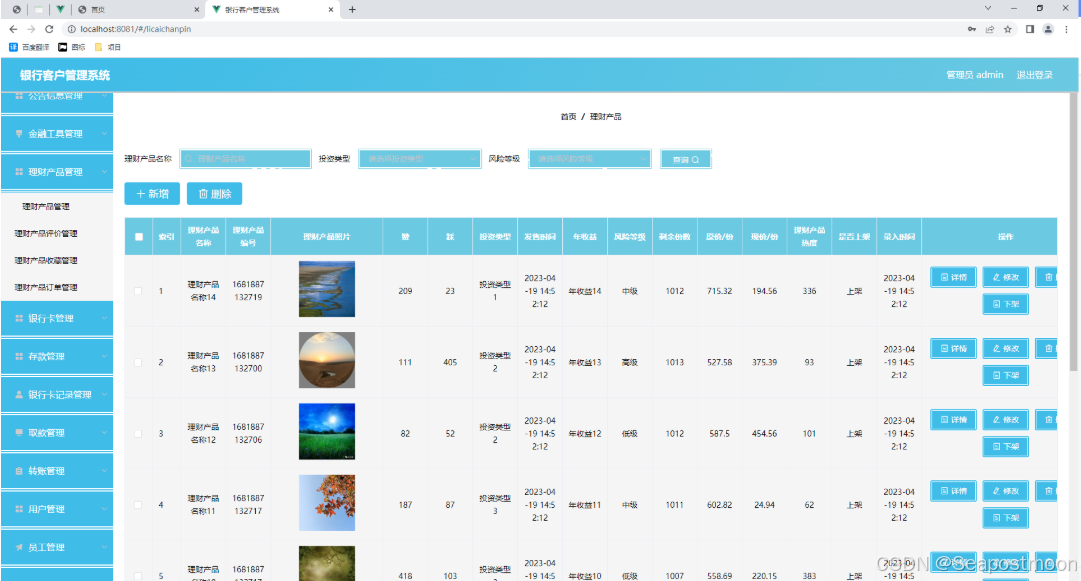This screenshot has height=581, width=1081.
Task: Click the 取款管理 sidebar icon
Action: 19,433
